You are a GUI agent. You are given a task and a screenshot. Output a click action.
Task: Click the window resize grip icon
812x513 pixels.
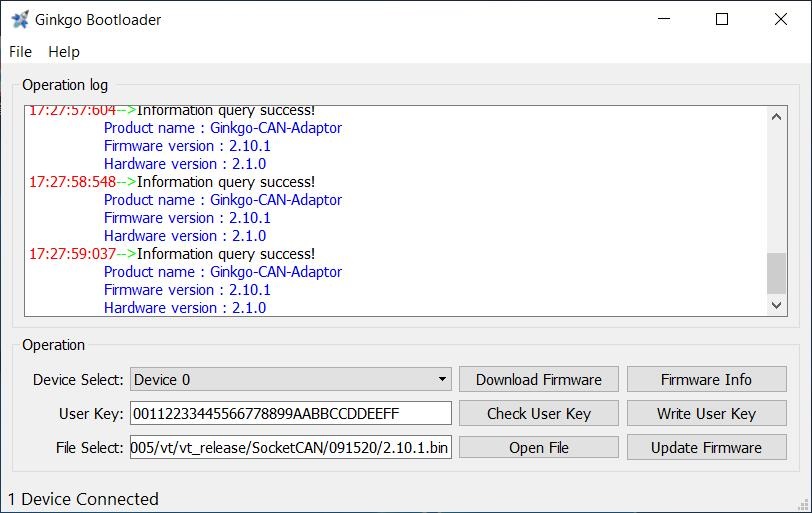point(804,505)
